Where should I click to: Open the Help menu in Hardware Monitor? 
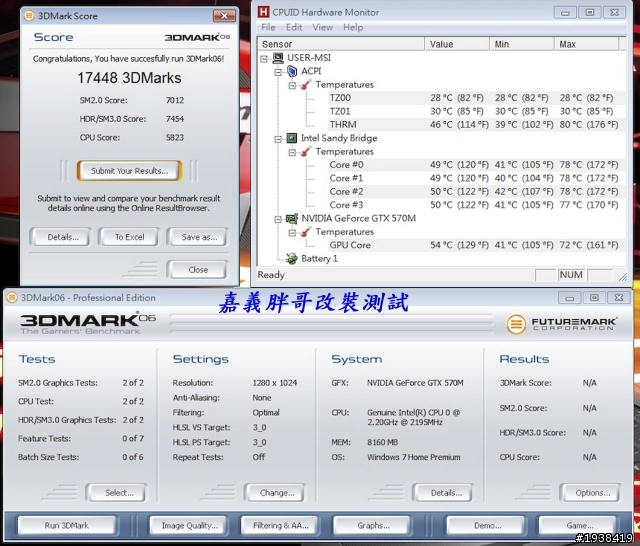tap(353, 27)
